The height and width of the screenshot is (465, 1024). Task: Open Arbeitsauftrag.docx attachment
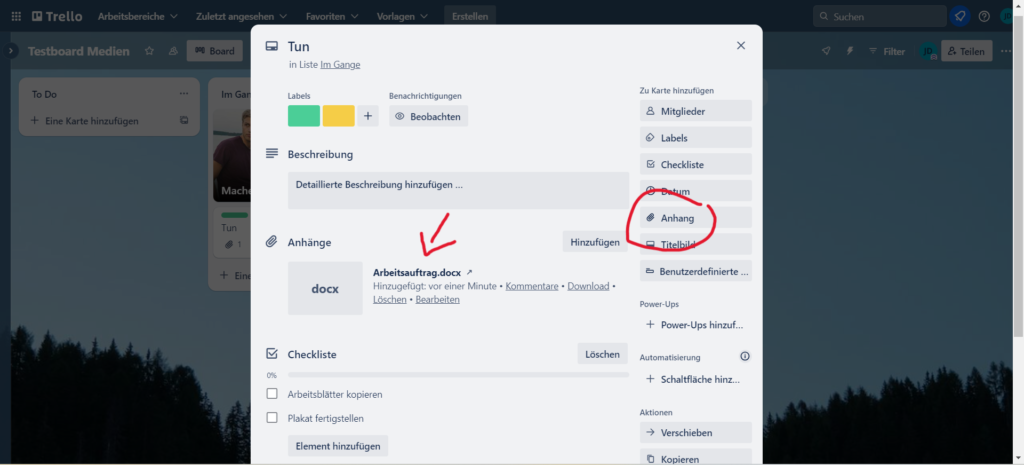tap(417, 272)
